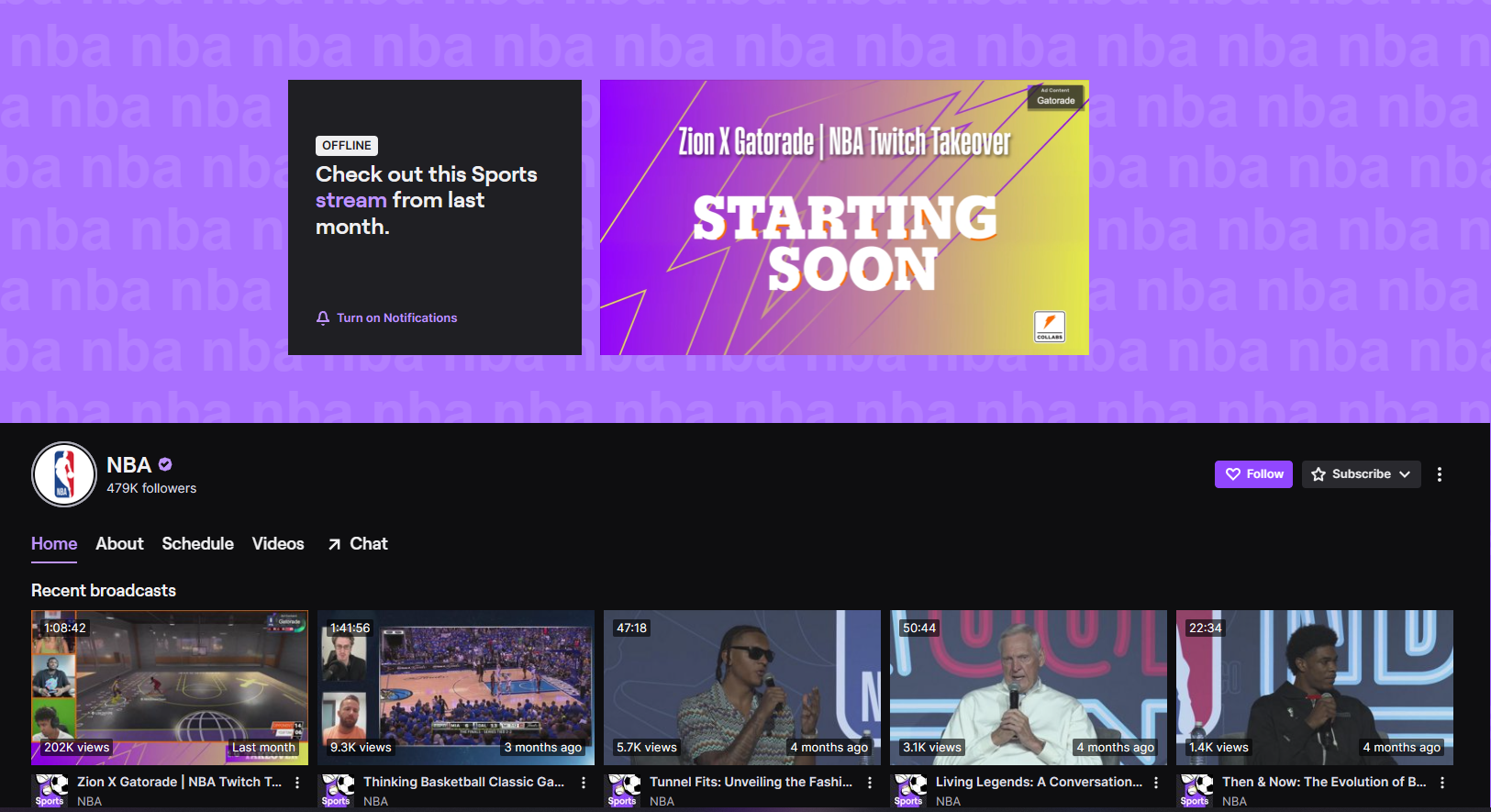The width and height of the screenshot is (1491, 812).
Task: Open the Thinking Basketball broadcast thumbnail
Action: 455,687
